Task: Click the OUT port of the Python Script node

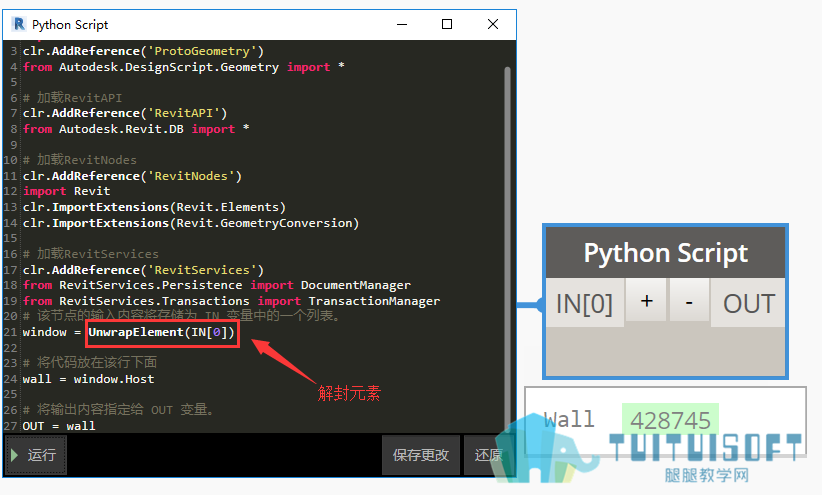Action: (x=749, y=303)
